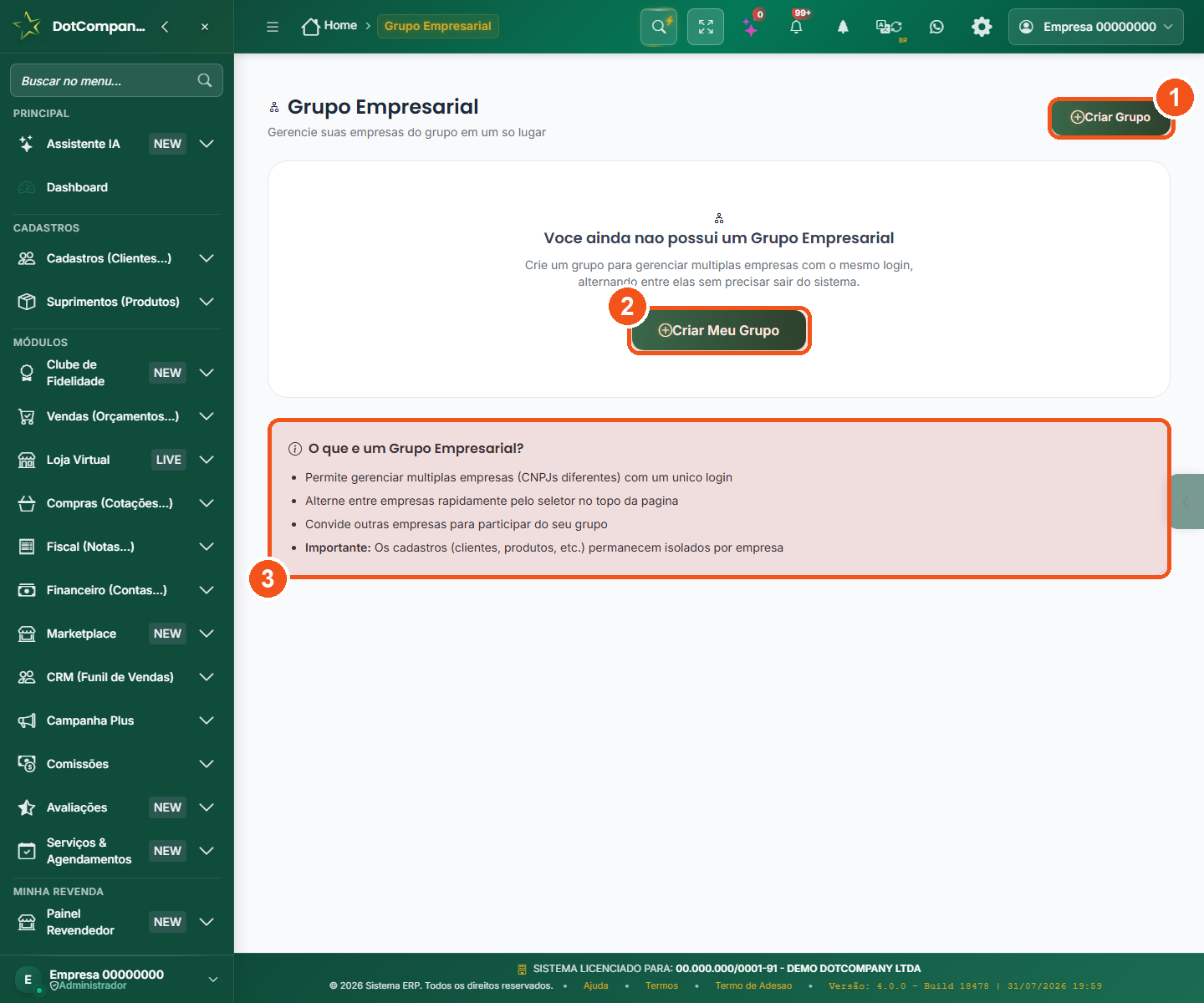The width and height of the screenshot is (1204, 1003).
Task: Click the Grupo Empresarial breadcrumb
Action: (x=438, y=26)
